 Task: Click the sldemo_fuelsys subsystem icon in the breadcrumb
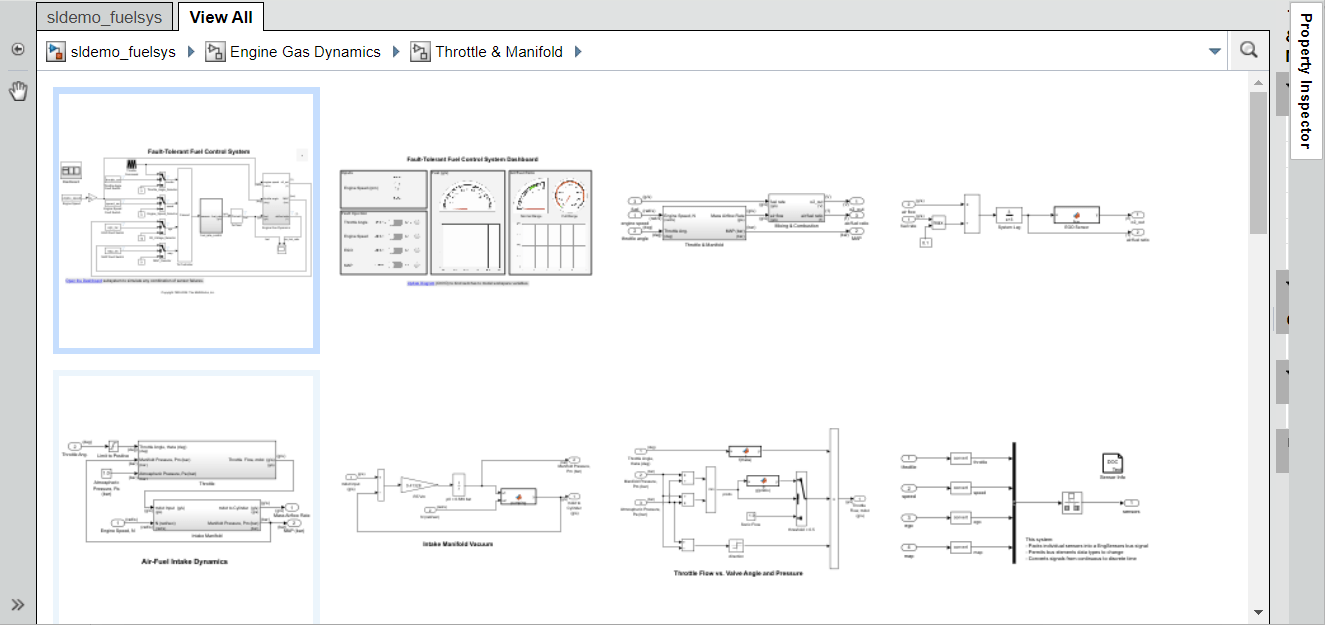click(55, 51)
